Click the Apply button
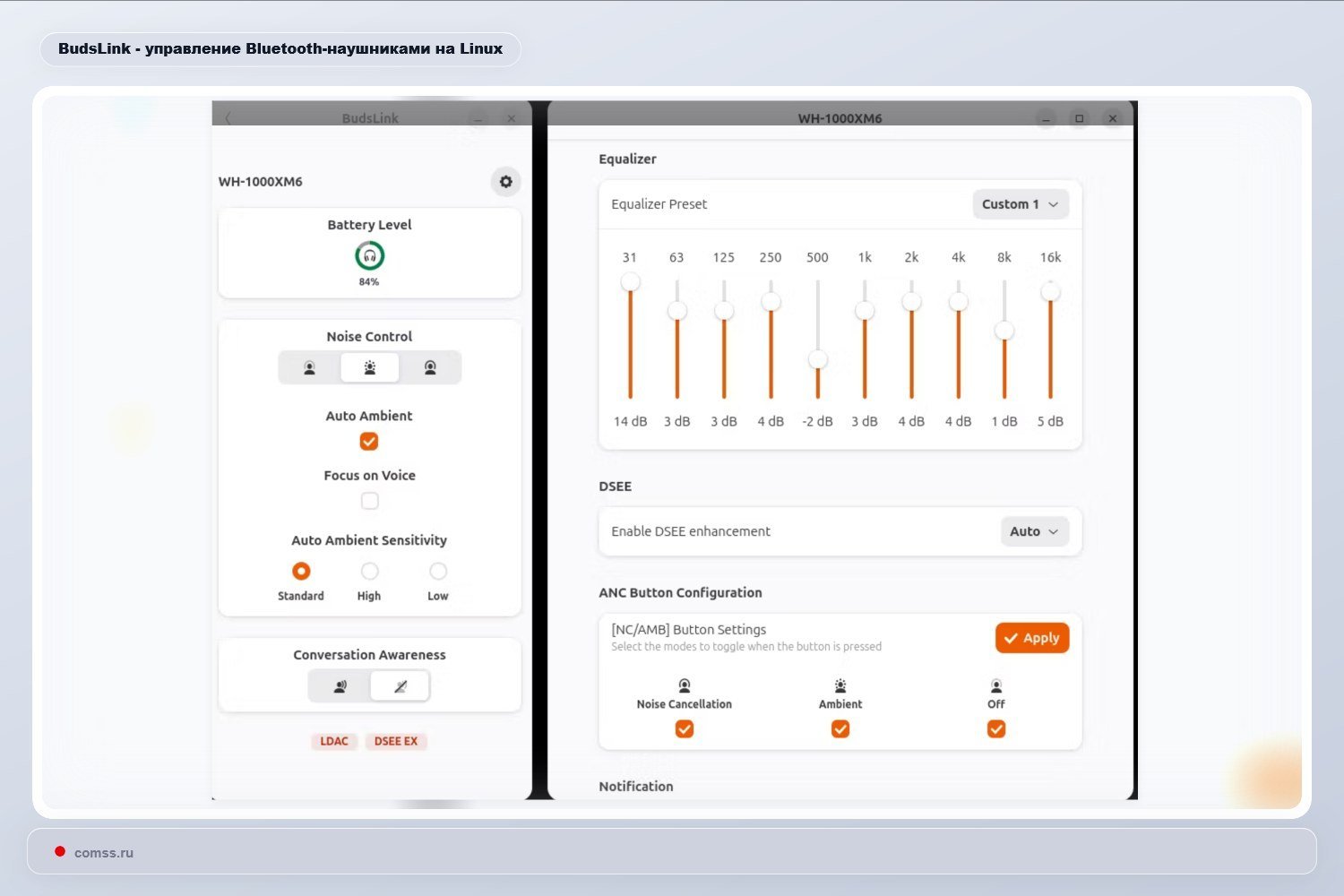 (x=1032, y=638)
